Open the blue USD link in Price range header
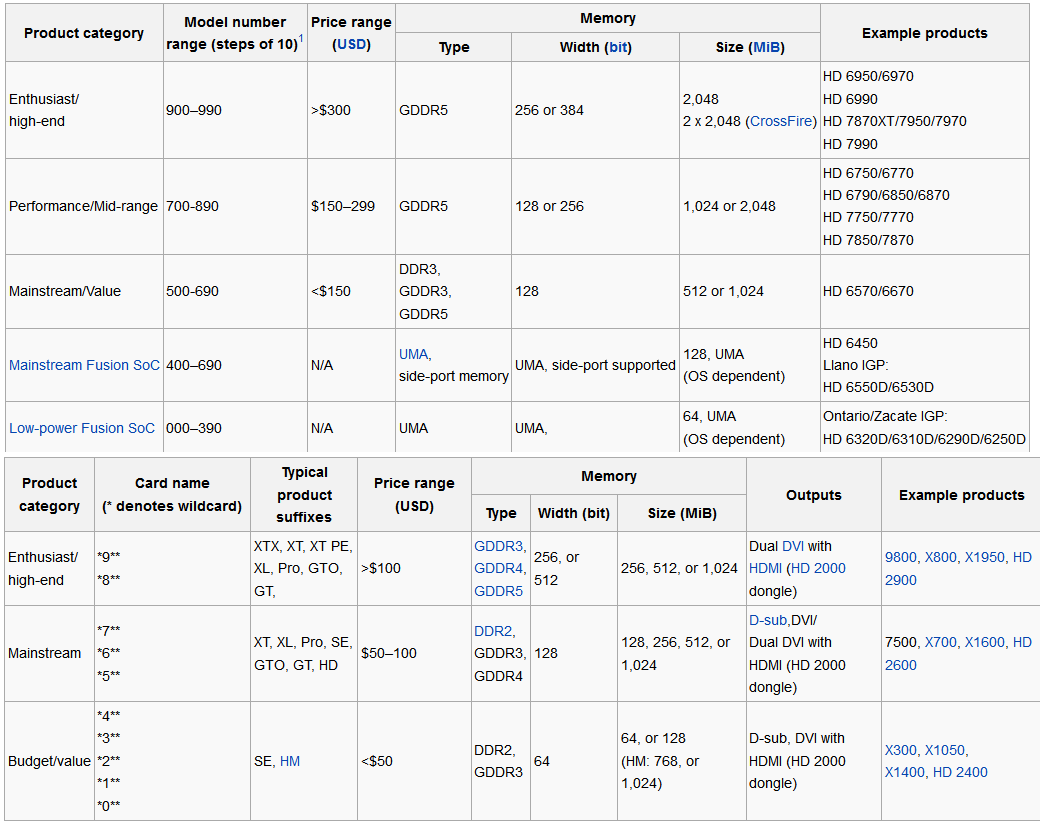Viewport: 1040px width, 823px height. coord(352,44)
